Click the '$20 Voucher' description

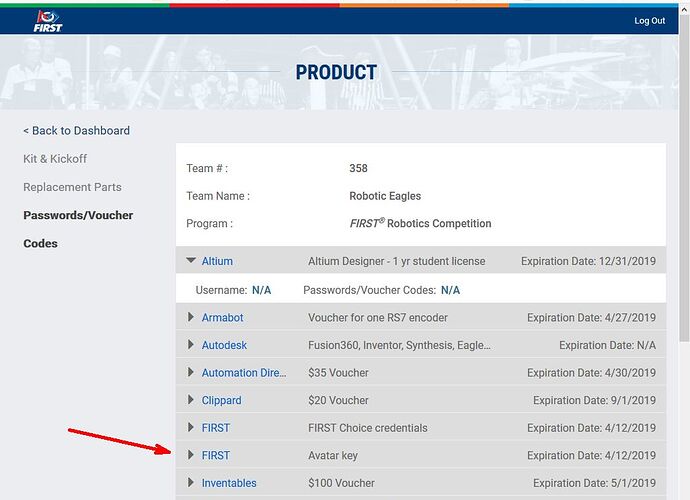(338, 401)
